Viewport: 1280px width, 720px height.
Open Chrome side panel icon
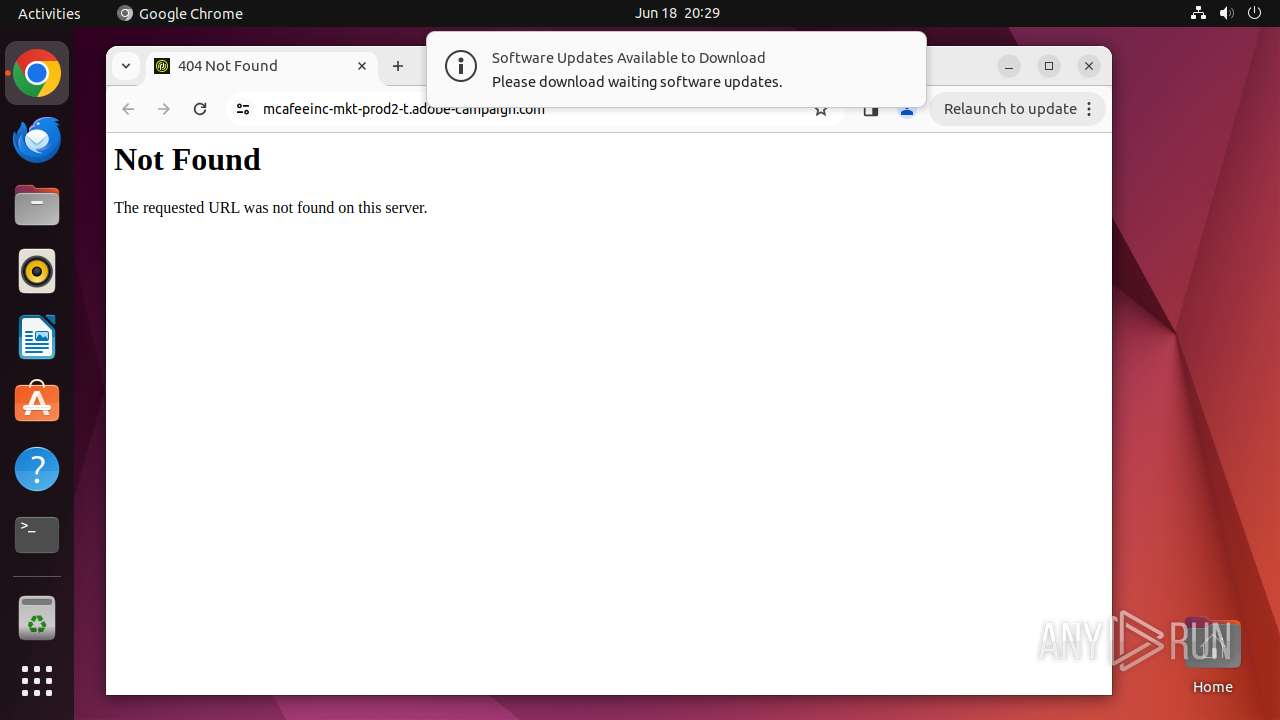click(871, 110)
